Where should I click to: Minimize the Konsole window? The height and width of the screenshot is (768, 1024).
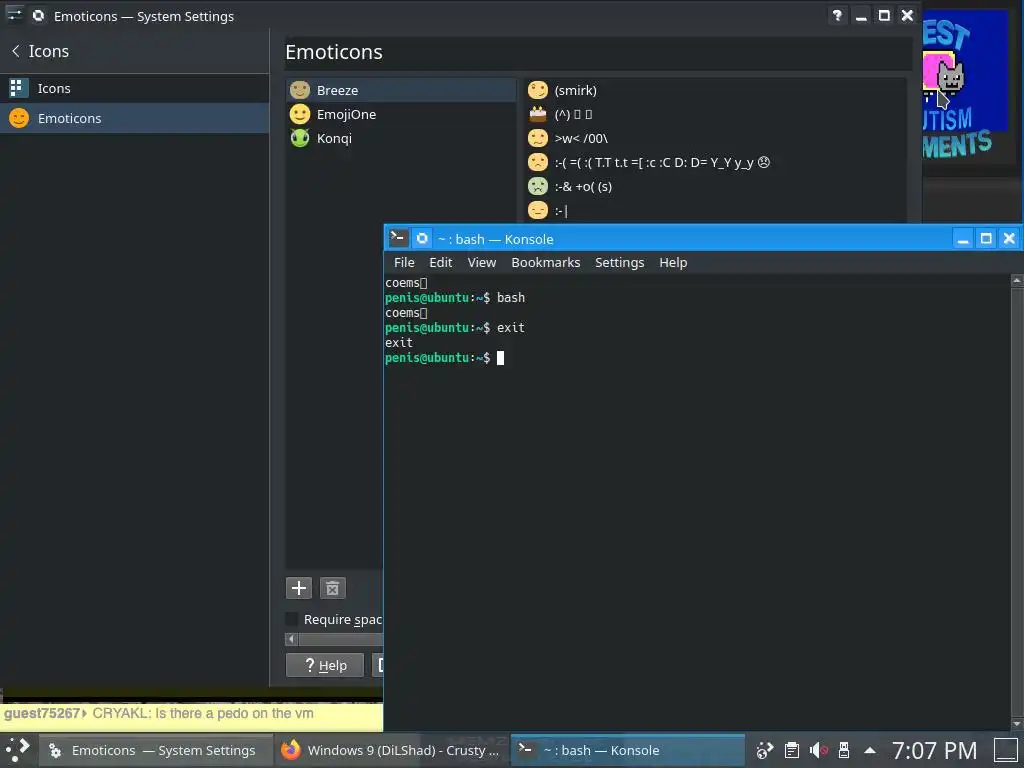[962, 238]
